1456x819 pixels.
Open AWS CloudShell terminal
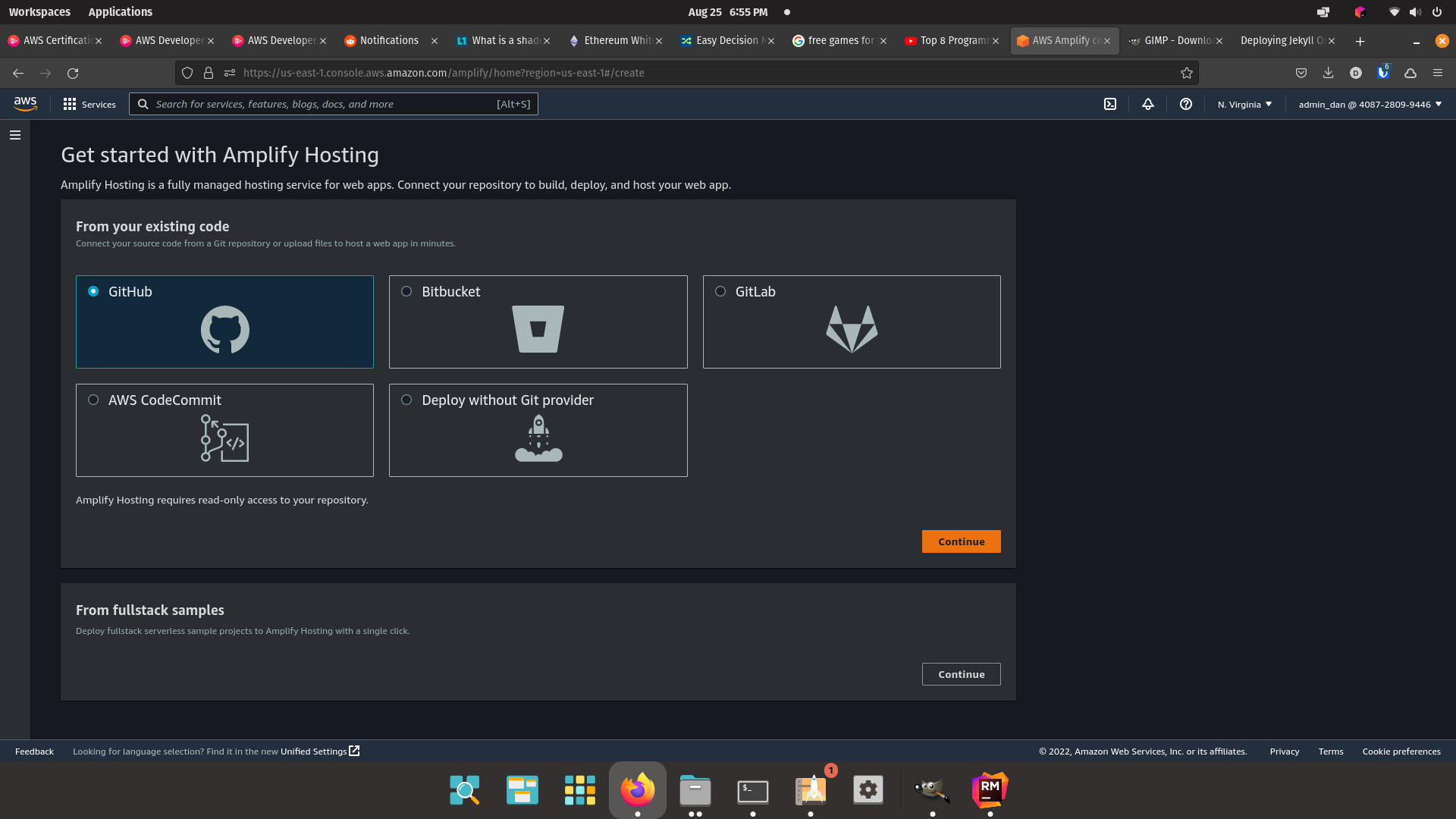coord(1110,104)
